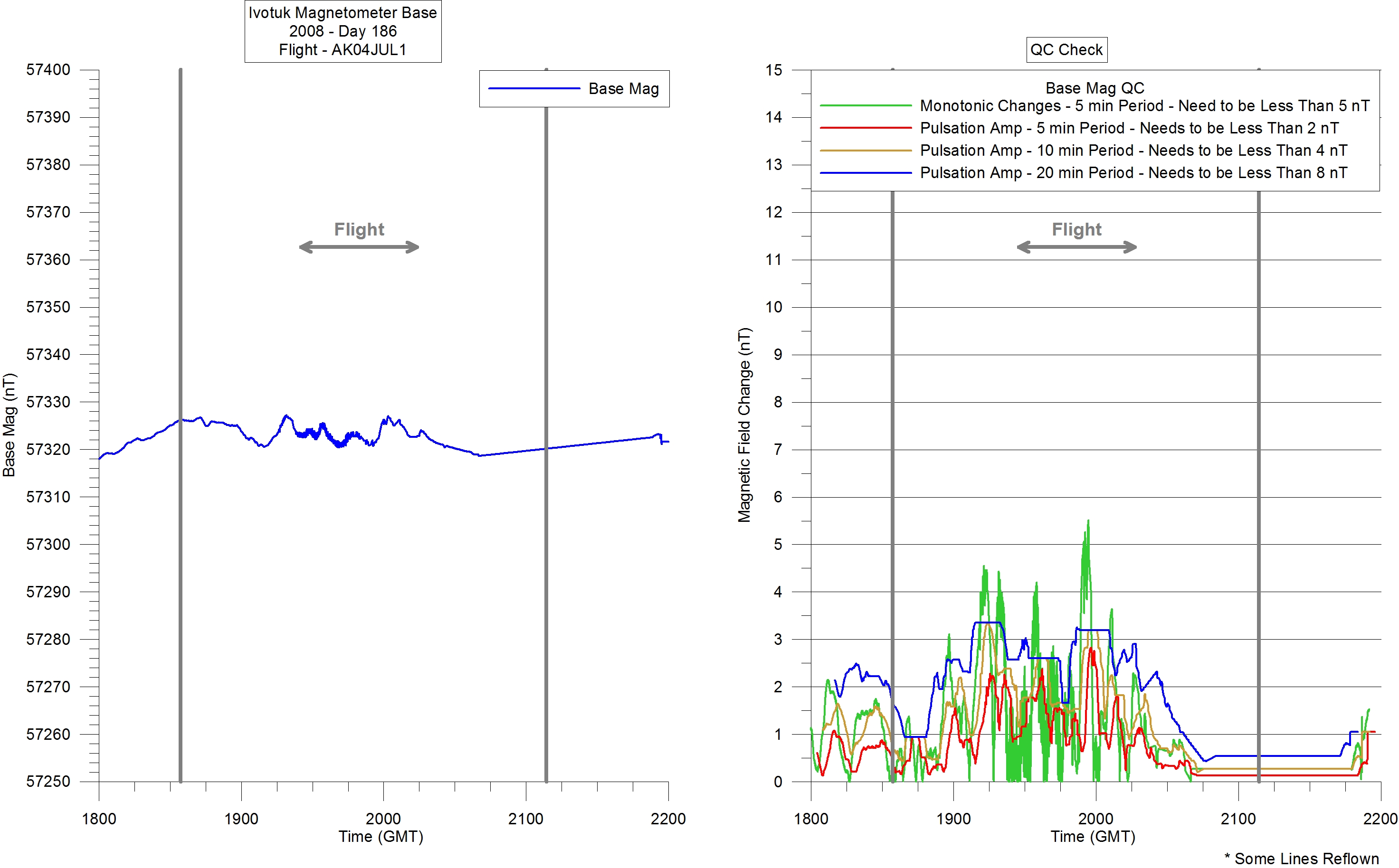
Task: Click the red Pulsation Amp 5 min legend line
Action: 866,127
